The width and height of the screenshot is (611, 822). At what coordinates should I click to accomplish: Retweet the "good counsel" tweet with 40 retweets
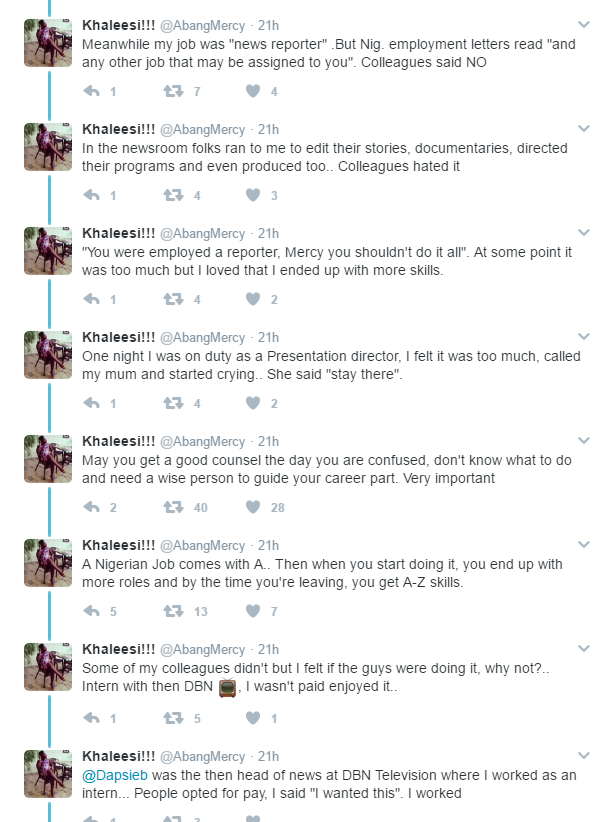click(x=172, y=507)
